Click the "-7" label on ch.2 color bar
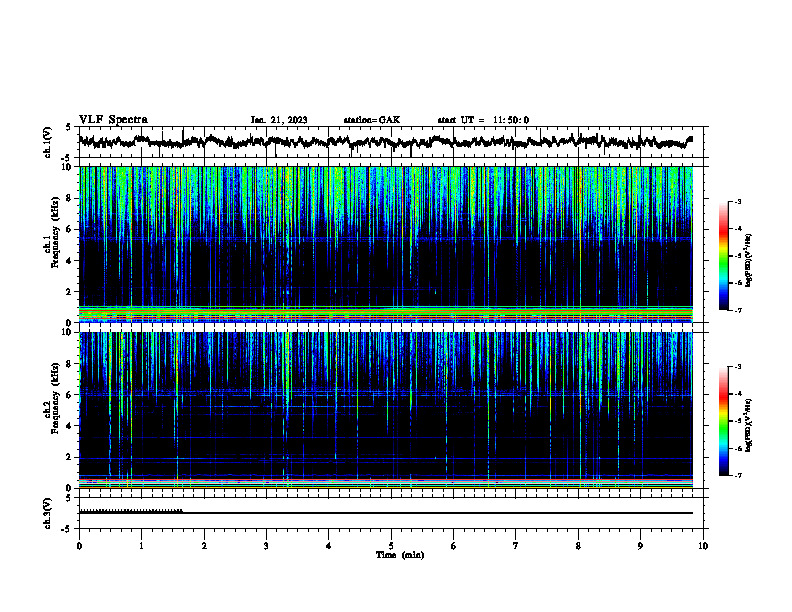The image size is (792, 612). click(737, 476)
